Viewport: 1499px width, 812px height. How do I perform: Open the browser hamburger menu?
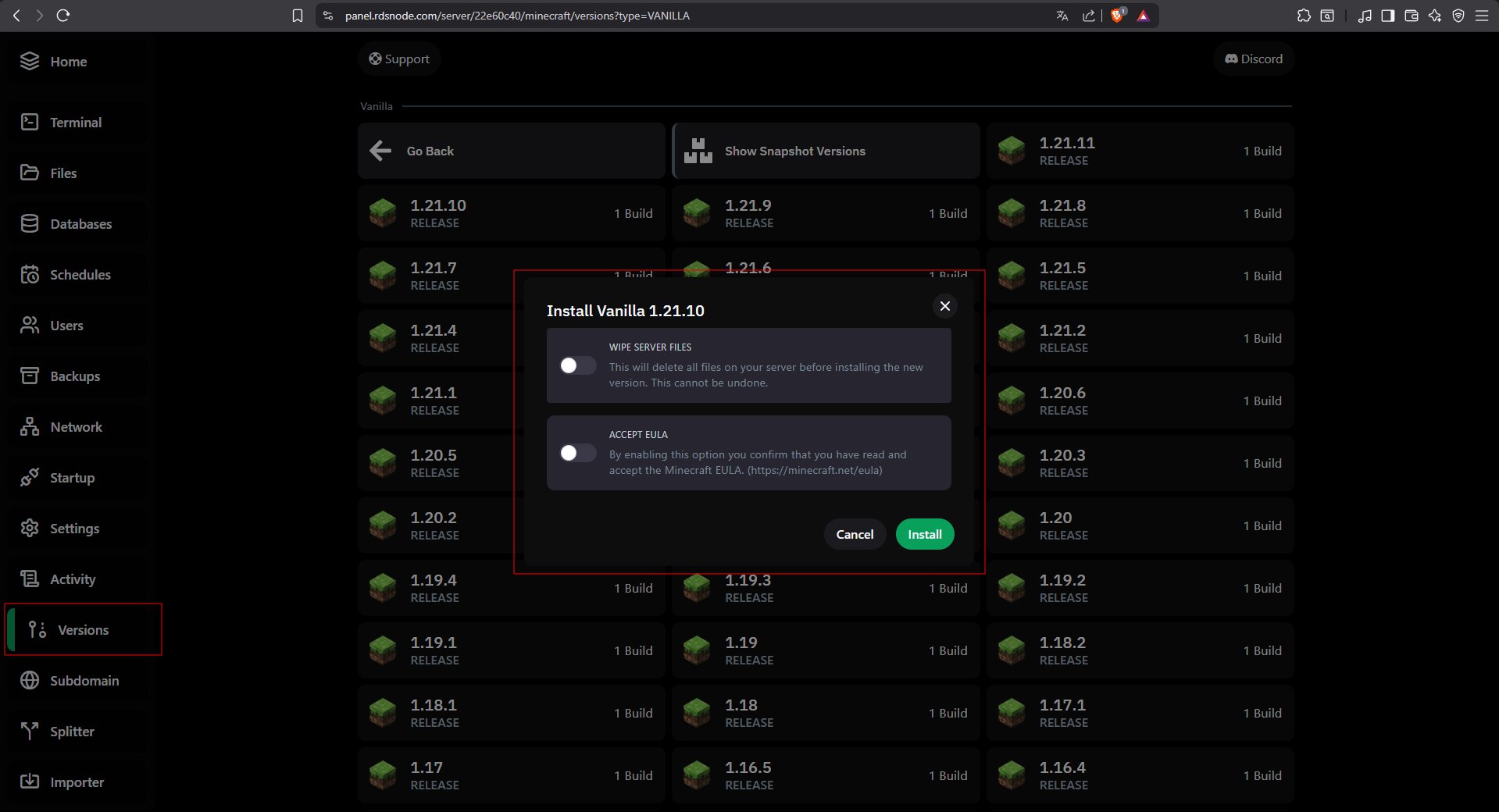point(1482,16)
